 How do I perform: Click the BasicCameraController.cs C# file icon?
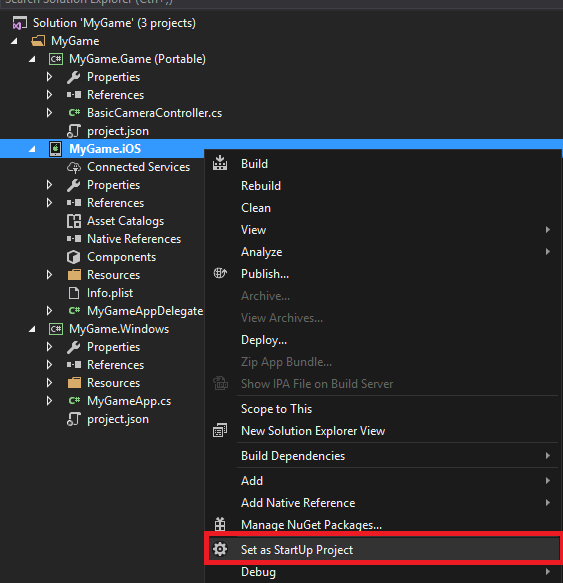coord(74,113)
